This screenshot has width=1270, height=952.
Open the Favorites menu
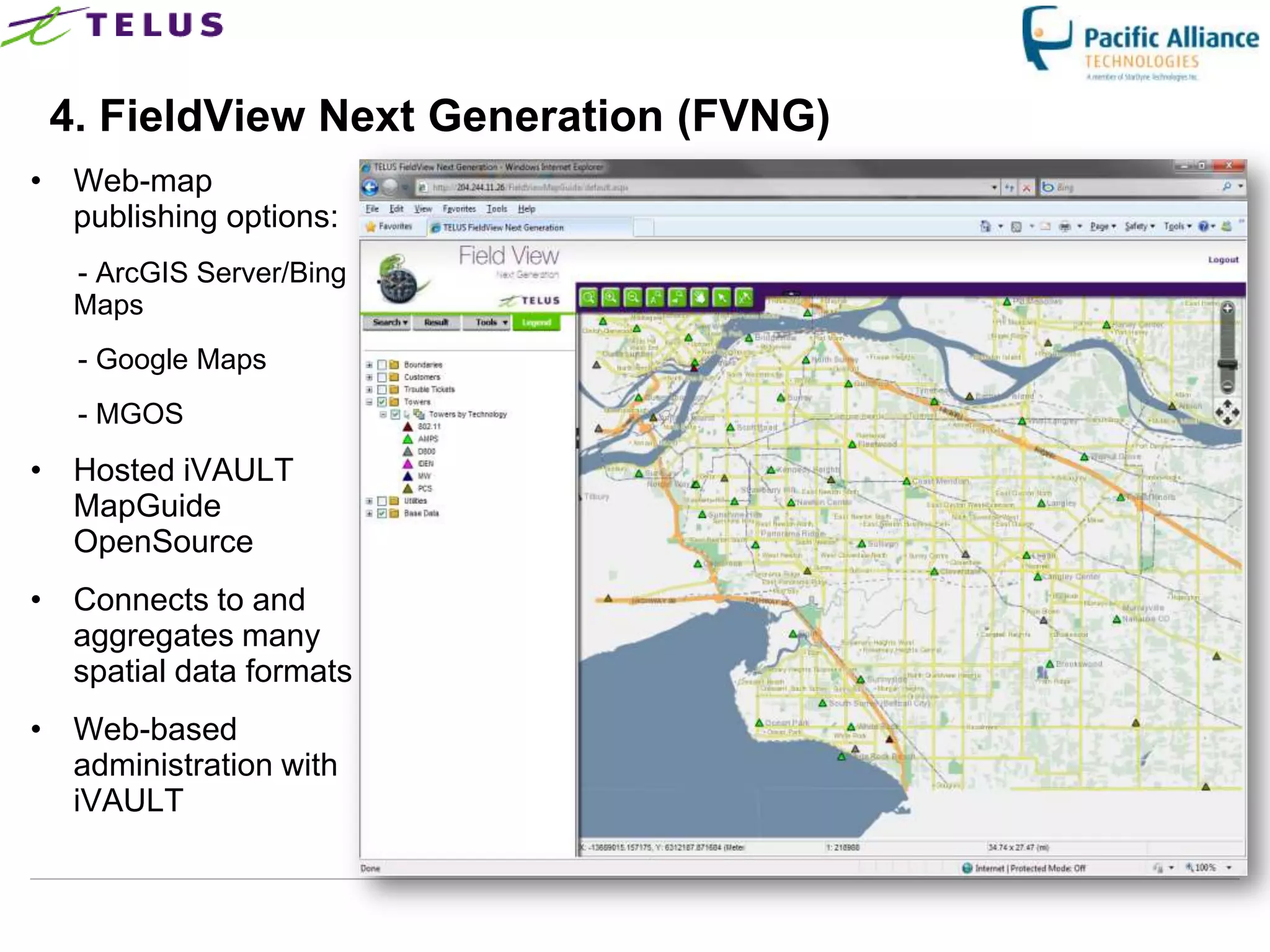pyautogui.click(x=459, y=209)
